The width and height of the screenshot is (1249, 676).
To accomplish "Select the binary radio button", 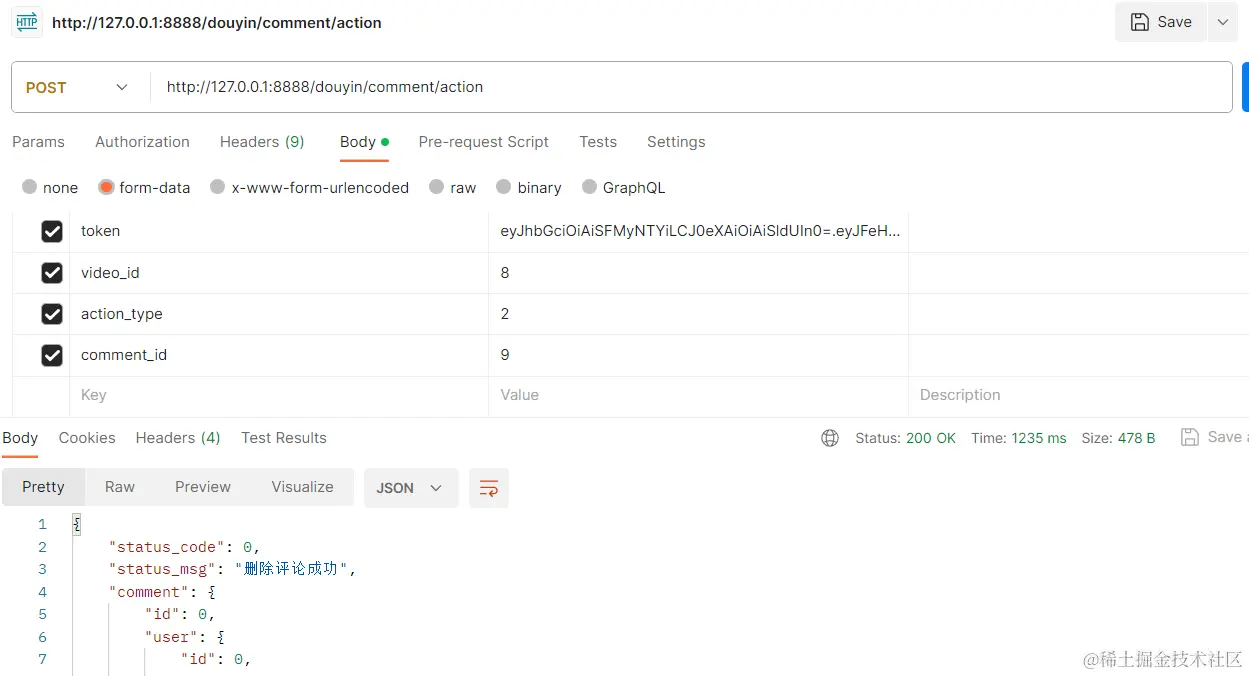I will pos(504,187).
